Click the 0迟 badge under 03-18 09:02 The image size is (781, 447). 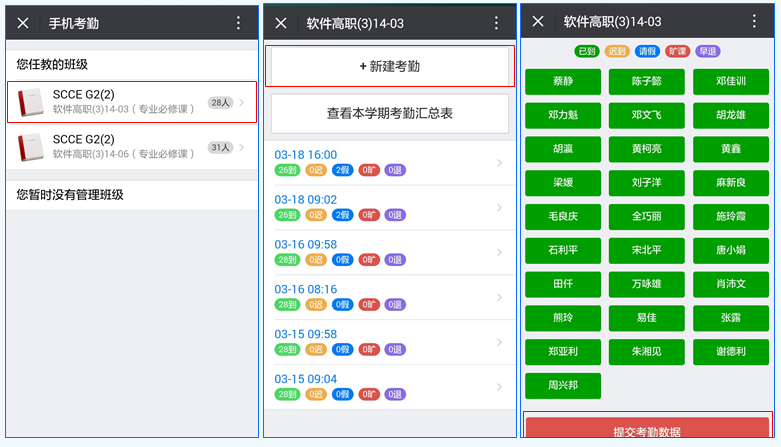coord(316,215)
